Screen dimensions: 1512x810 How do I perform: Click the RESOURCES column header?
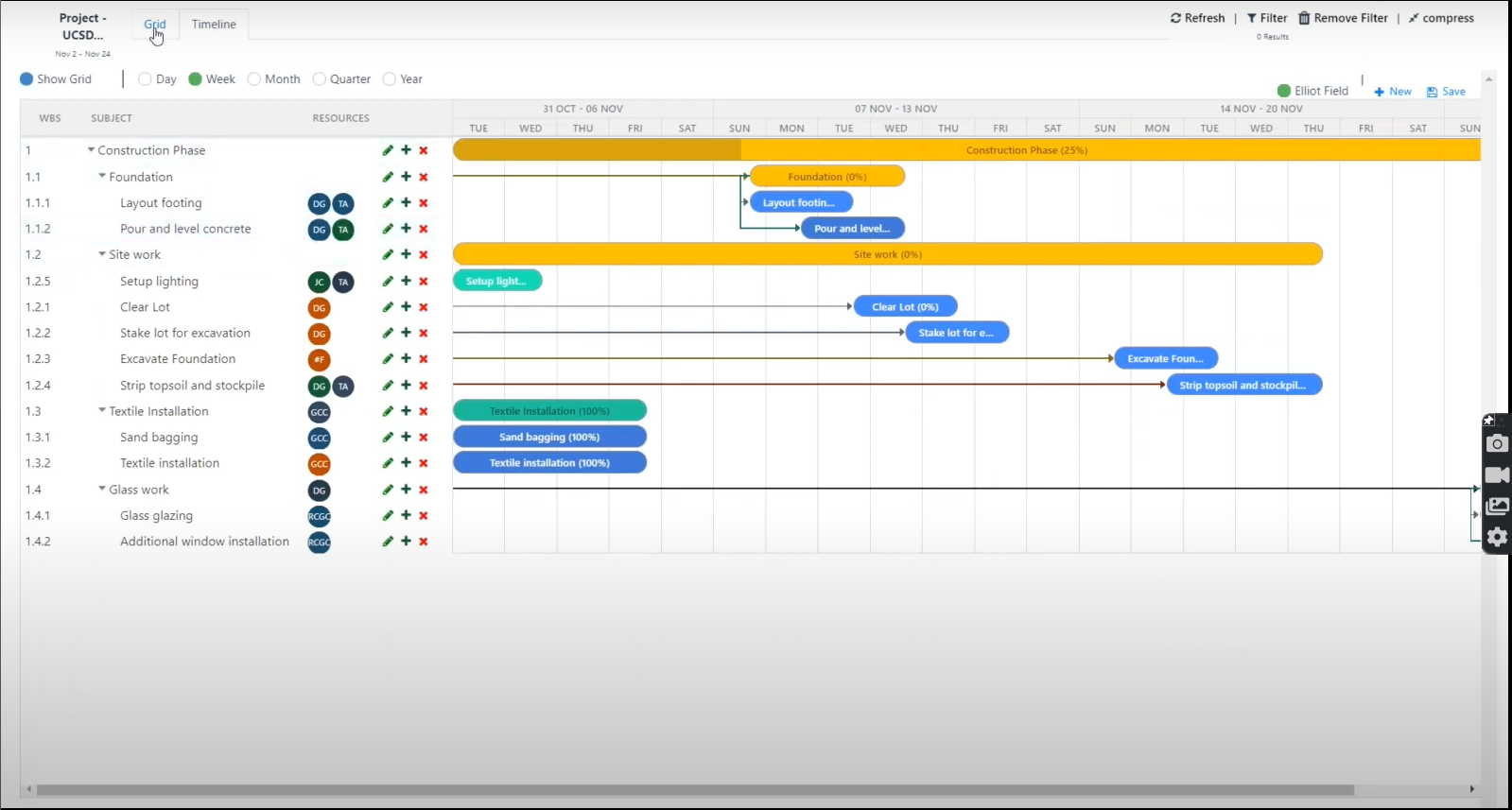pos(340,118)
